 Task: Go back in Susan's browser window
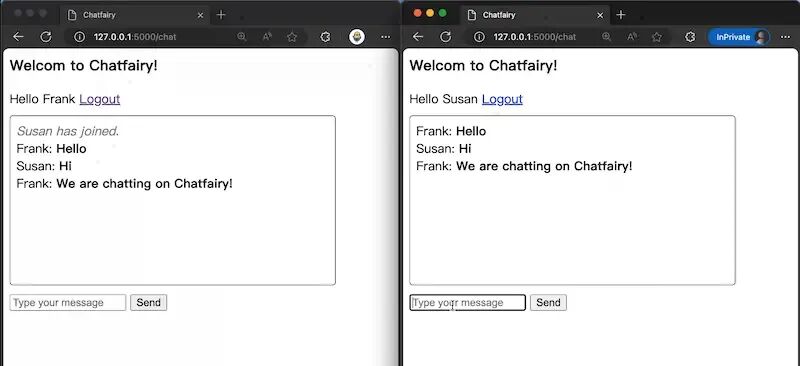click(418, 37)
